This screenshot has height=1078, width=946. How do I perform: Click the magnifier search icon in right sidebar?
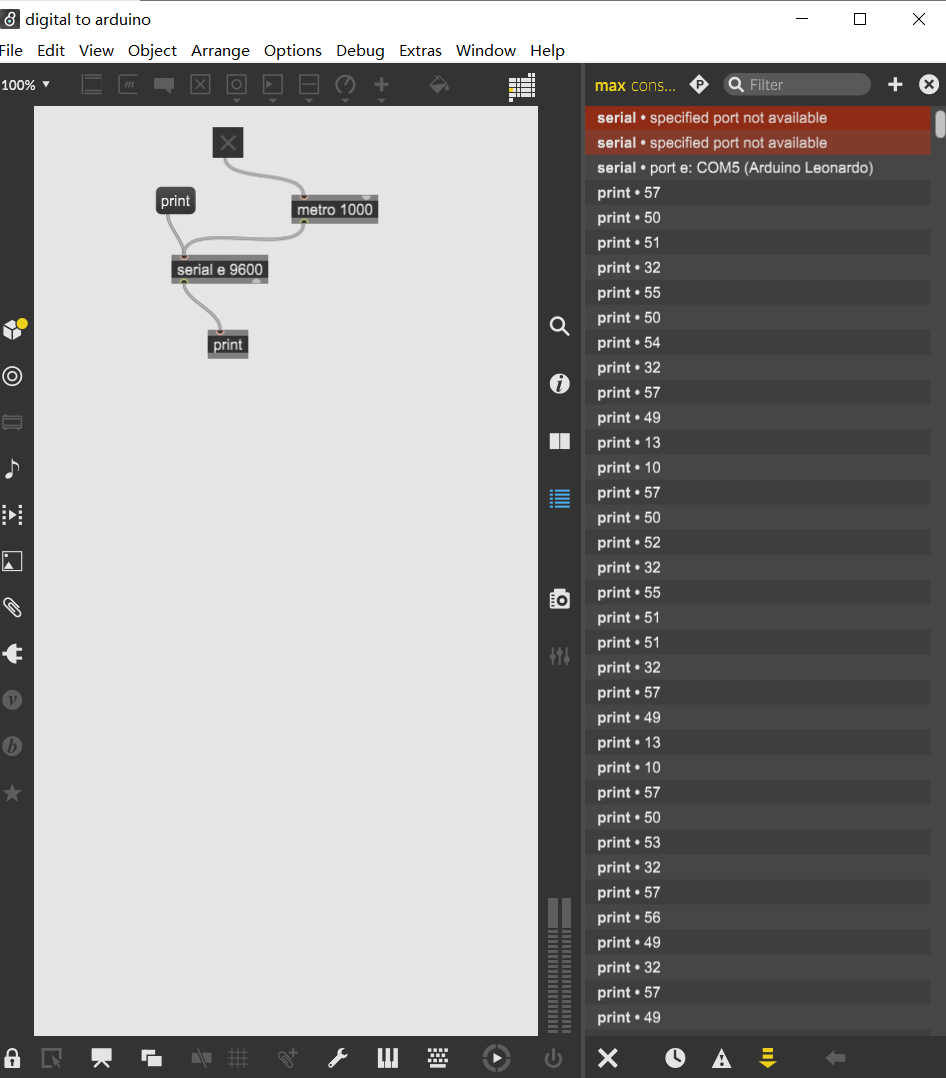click(560, 326)
